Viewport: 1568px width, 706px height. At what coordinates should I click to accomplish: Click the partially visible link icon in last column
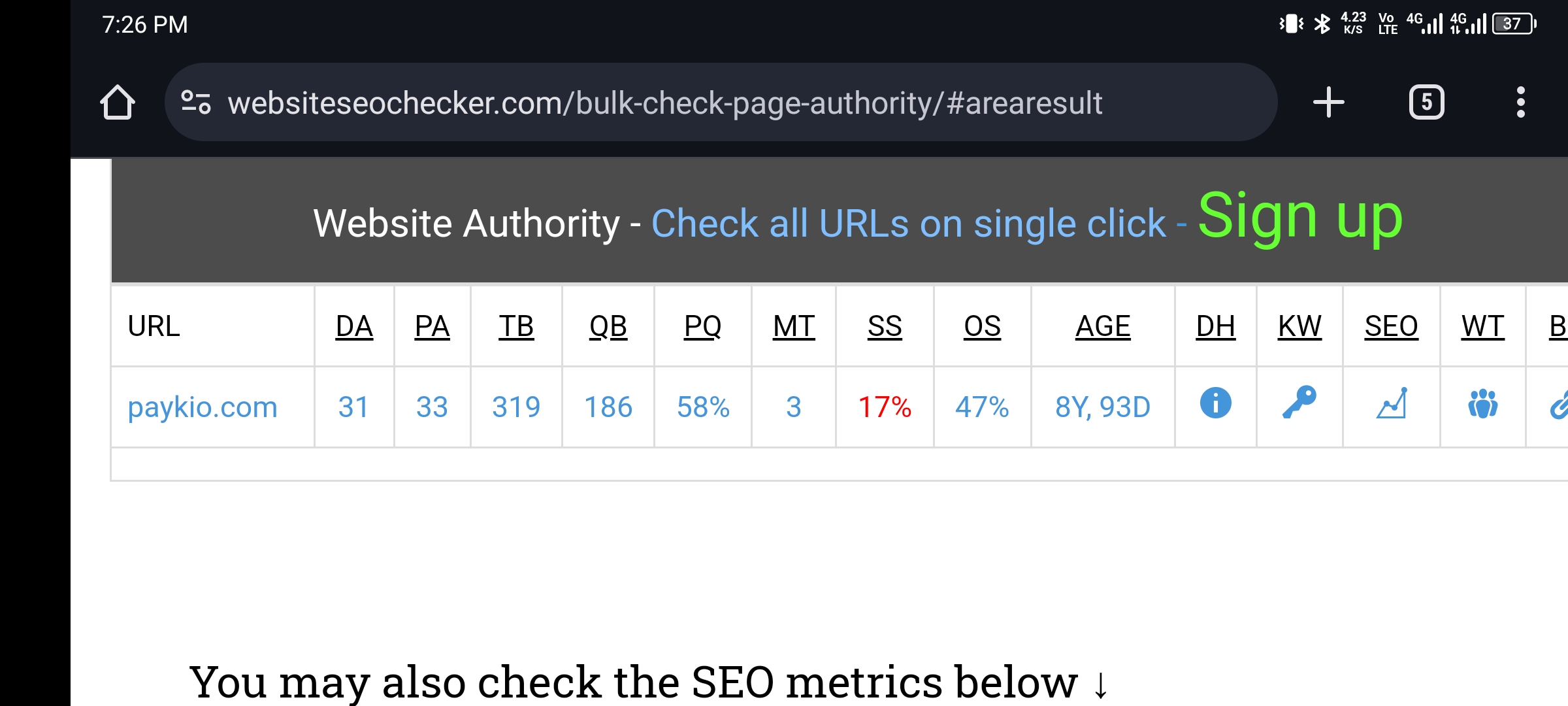[x=1559, y=405]
